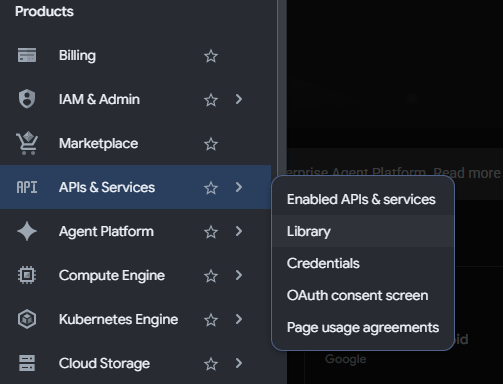Open the Agent Platform product
The height and width of the screenshot is (384, 503).
(x=106, y=232)
